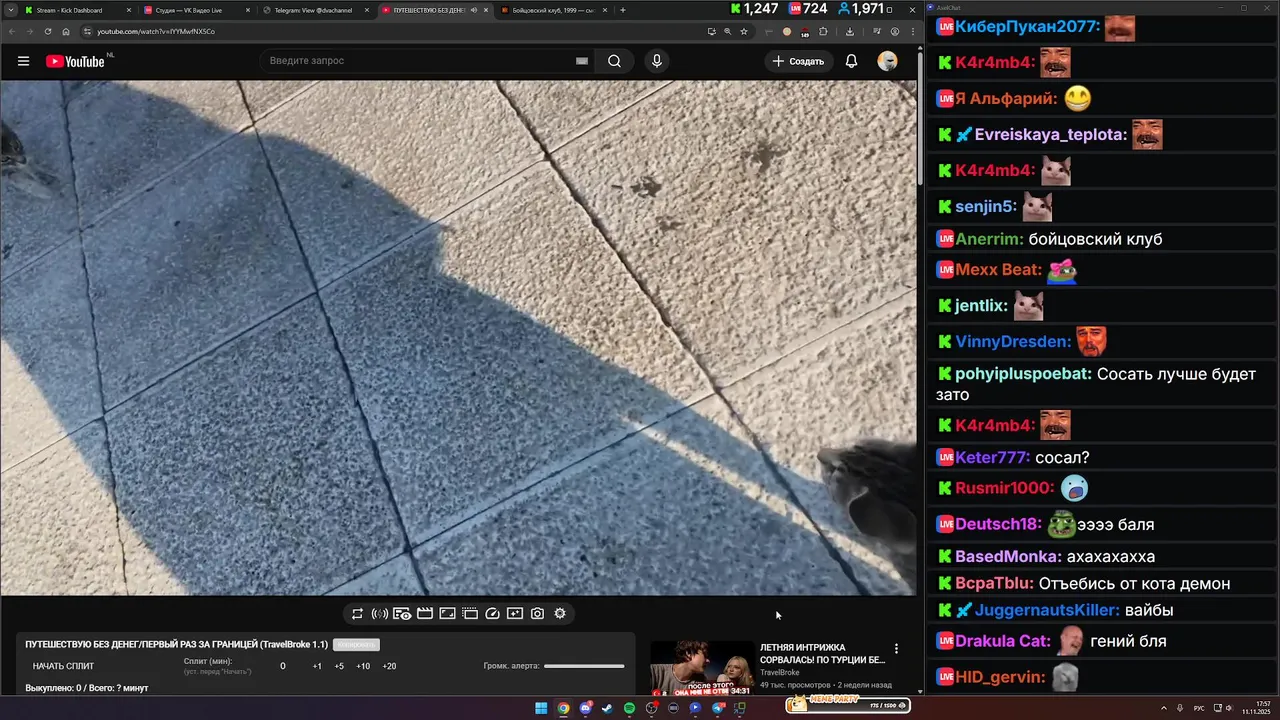Open a new browser tab

(623, 10)
